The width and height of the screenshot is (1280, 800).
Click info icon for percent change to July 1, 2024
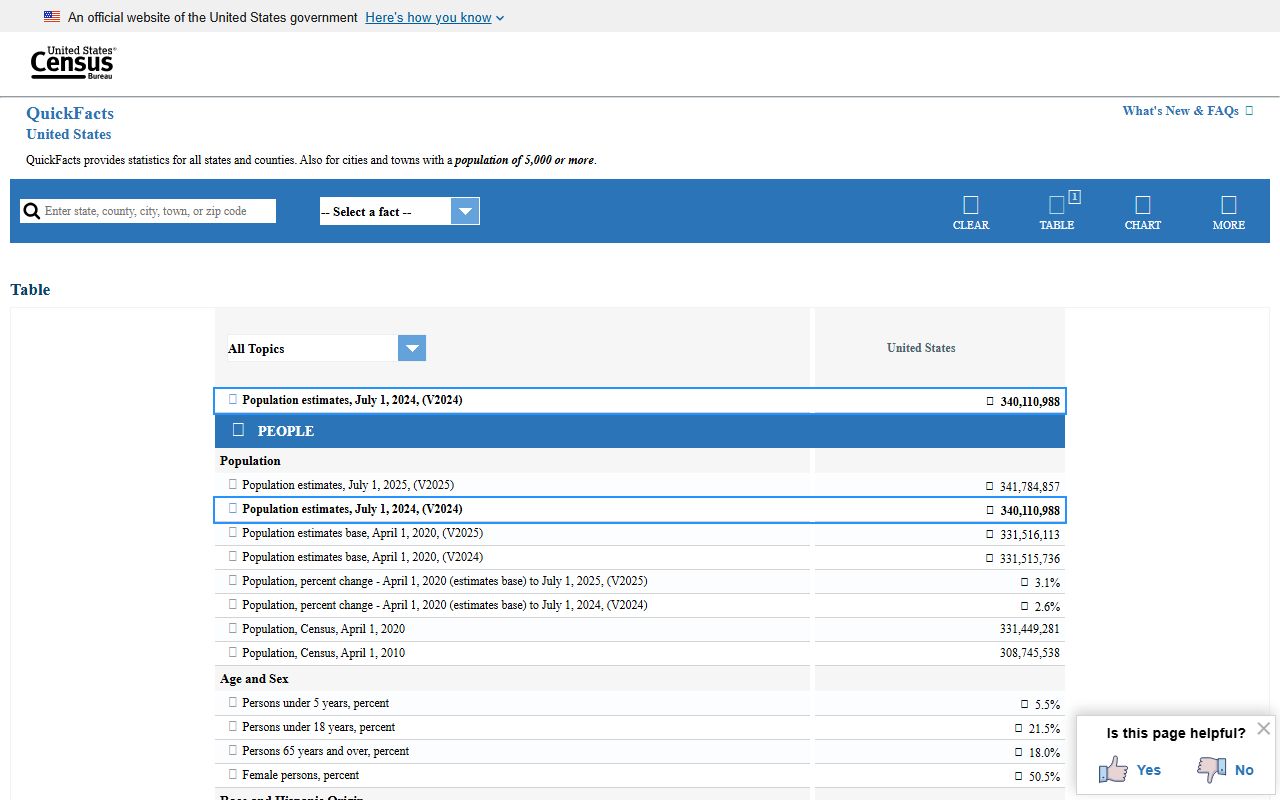(x=233, y=604)
